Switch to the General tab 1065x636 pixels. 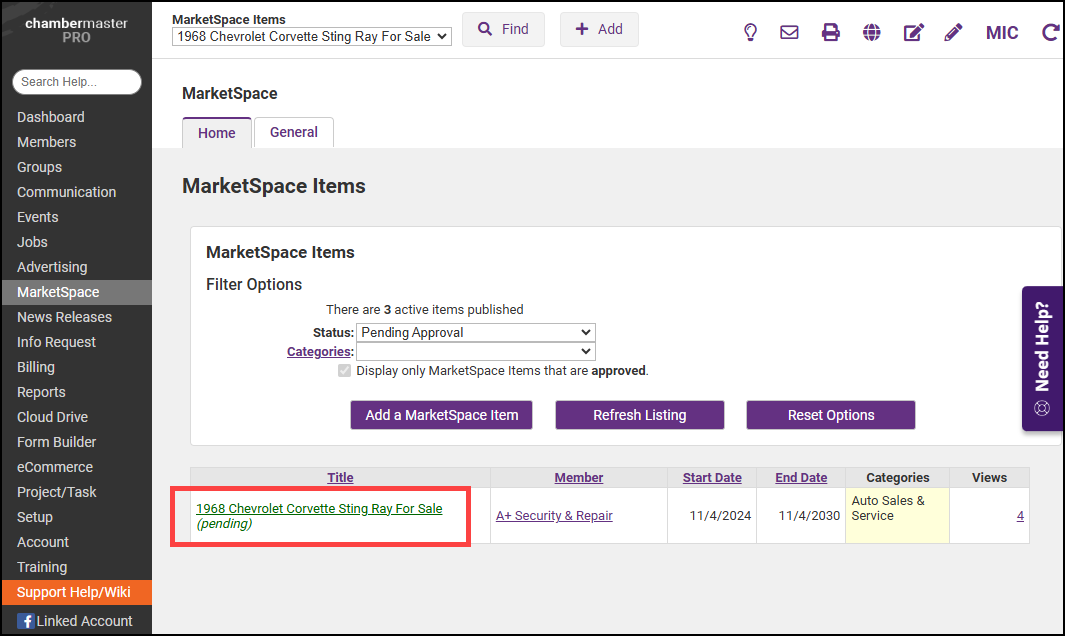click(293, 132)
